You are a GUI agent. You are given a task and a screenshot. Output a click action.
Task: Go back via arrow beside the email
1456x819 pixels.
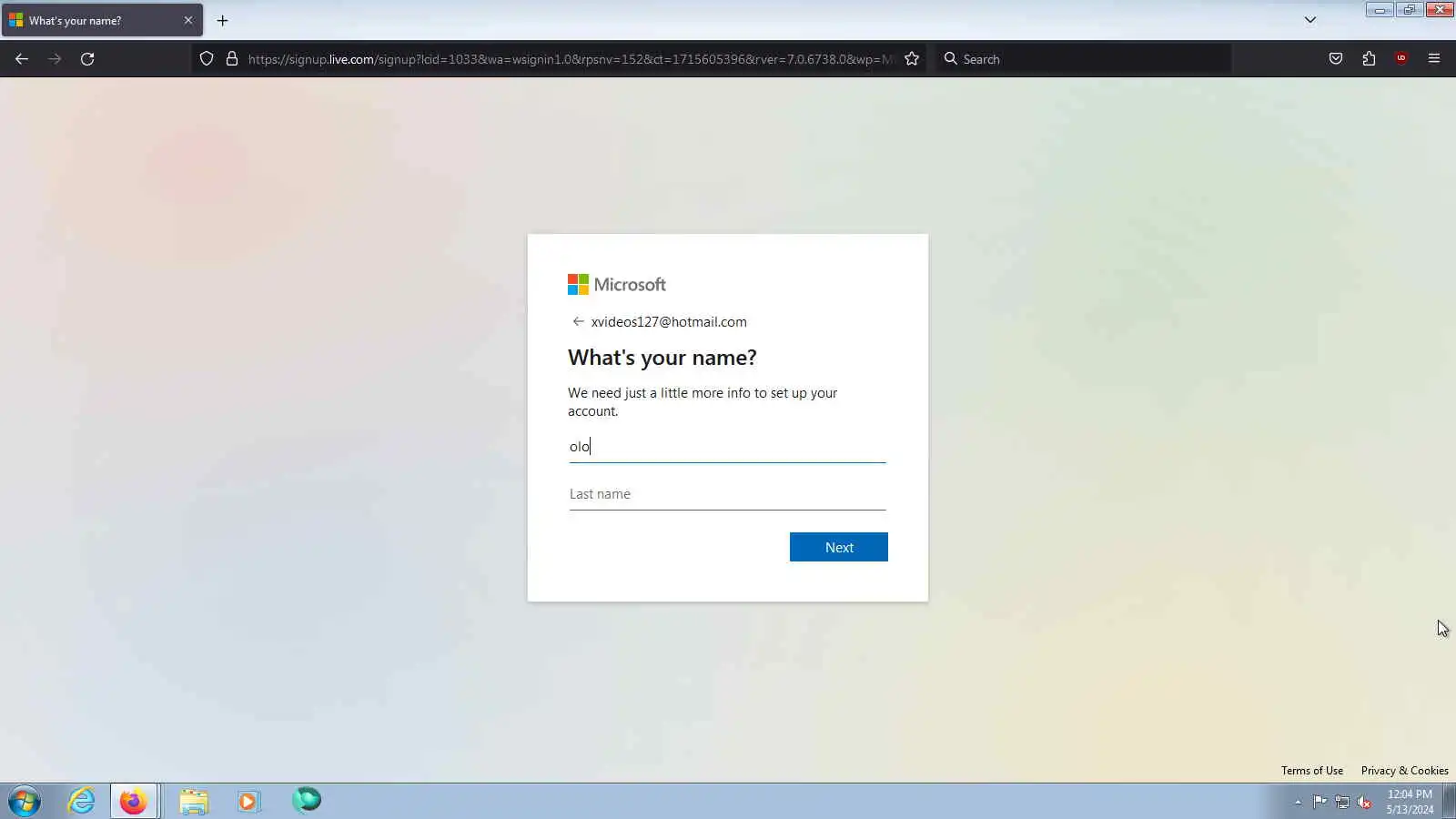(578, 322)
